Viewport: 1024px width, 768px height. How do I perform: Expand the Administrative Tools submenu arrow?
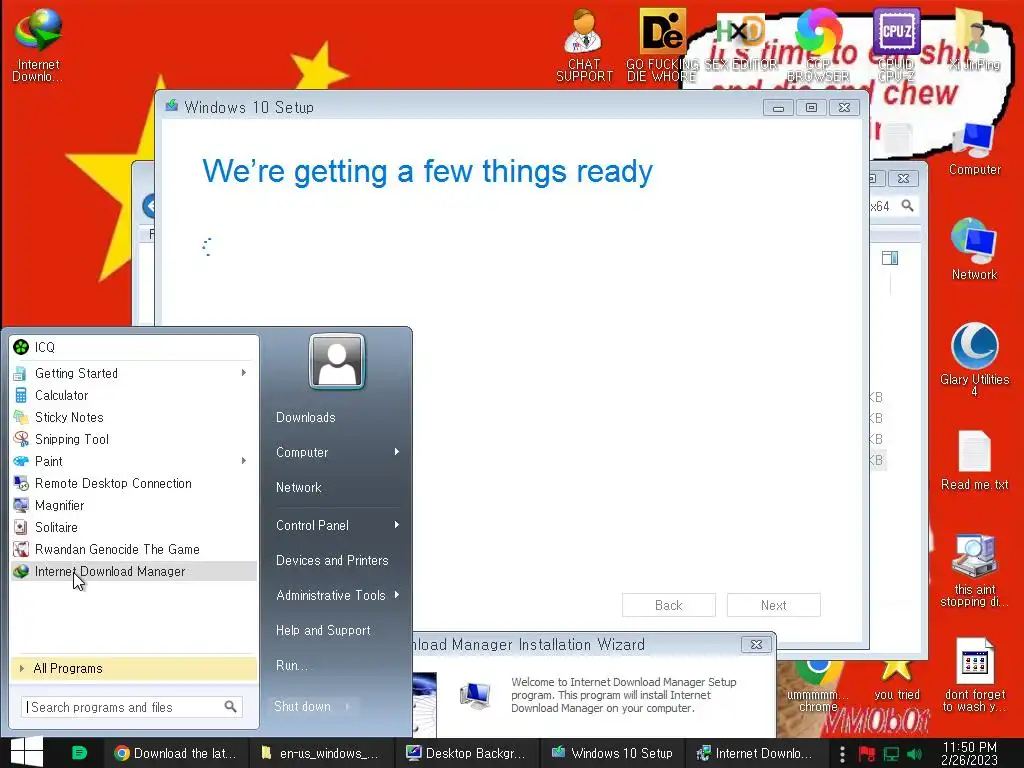[x=396, y=594]
